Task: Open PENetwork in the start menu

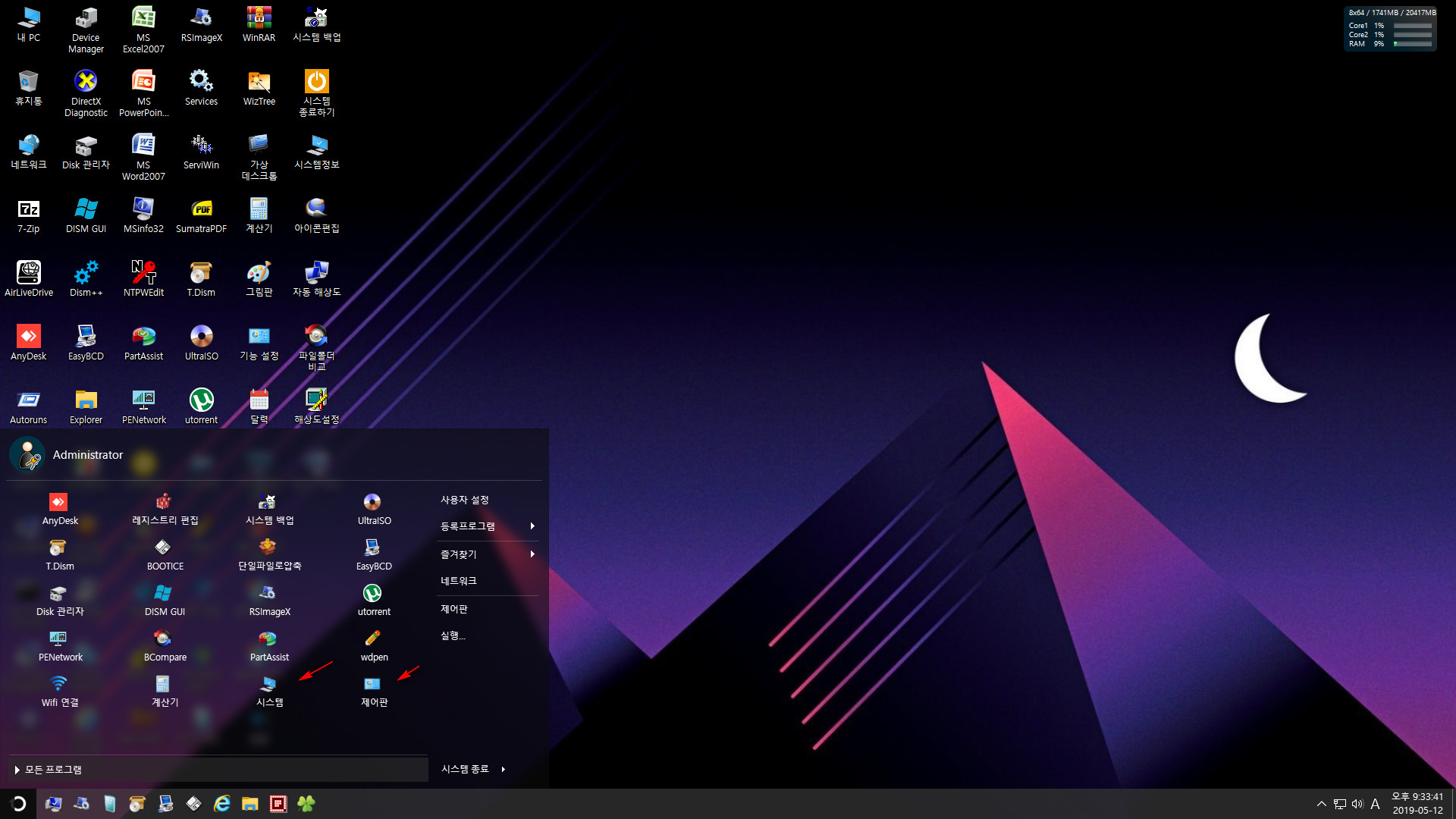Action: [60, 645]
